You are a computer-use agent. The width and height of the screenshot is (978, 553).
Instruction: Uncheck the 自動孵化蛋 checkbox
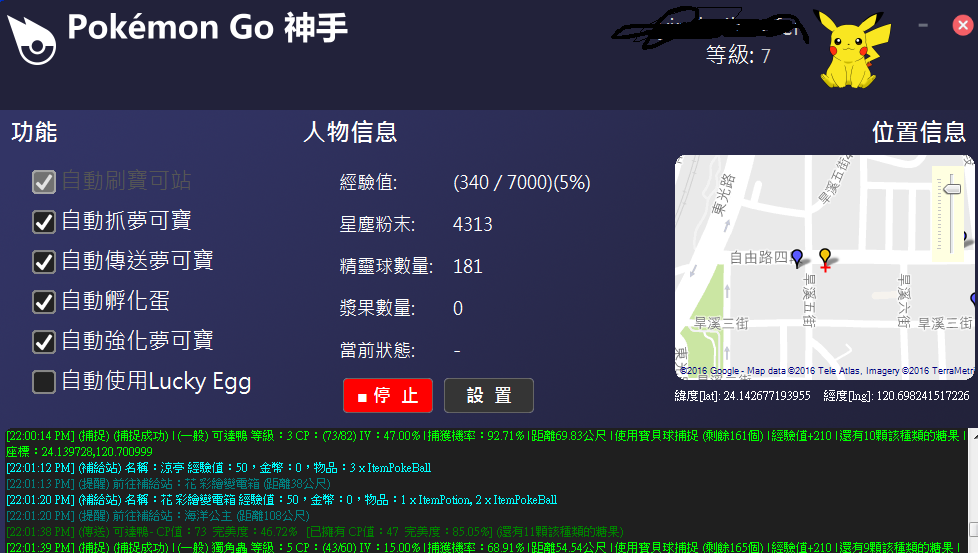[x=44, y=302]
